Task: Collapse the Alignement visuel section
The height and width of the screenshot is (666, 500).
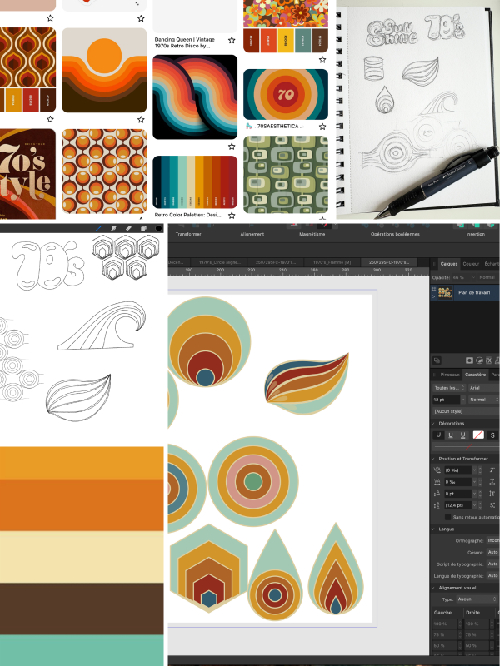Action: click(x=434, y=588)
